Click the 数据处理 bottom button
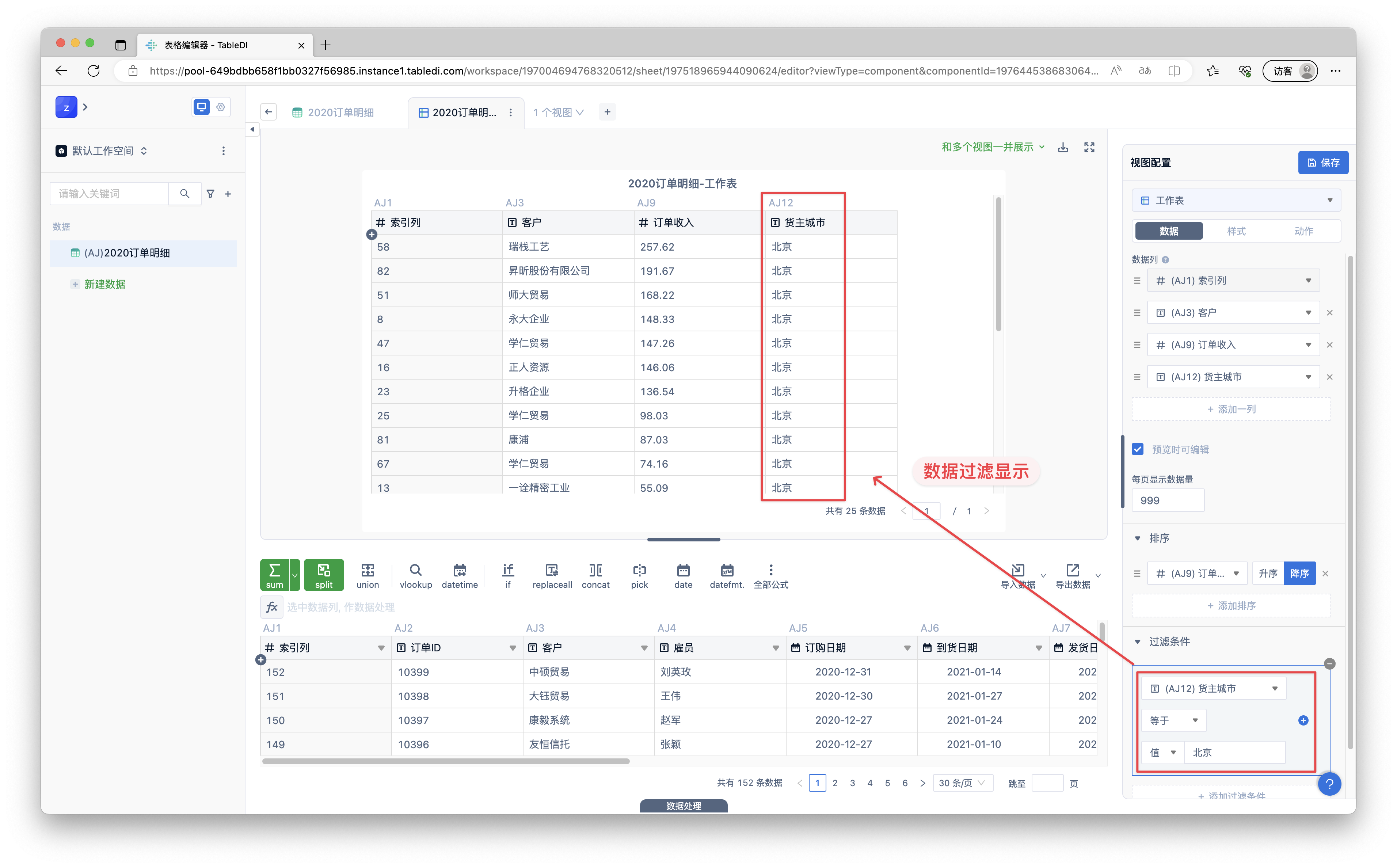This screenshot has width=1397, height=868. (683, 806)
